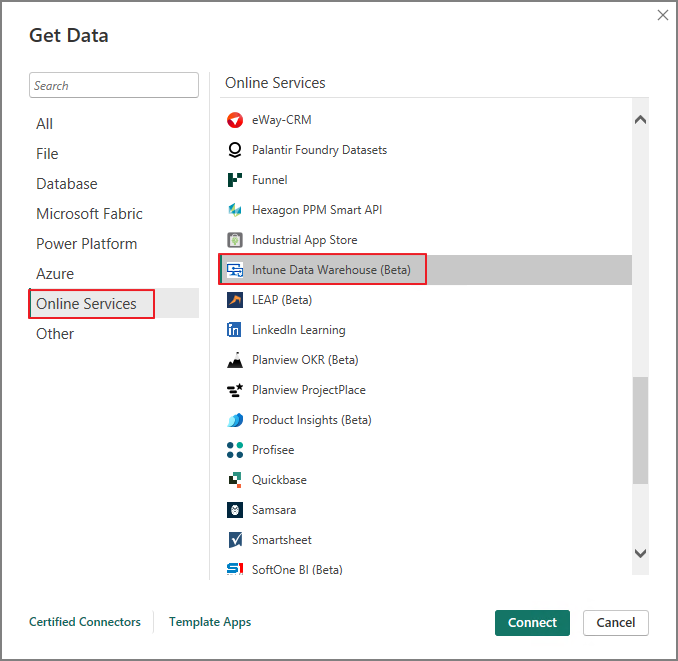Click the LinkedIn Learning icon
This screenshot has width=678, height=661.
[x=234, y=330]
